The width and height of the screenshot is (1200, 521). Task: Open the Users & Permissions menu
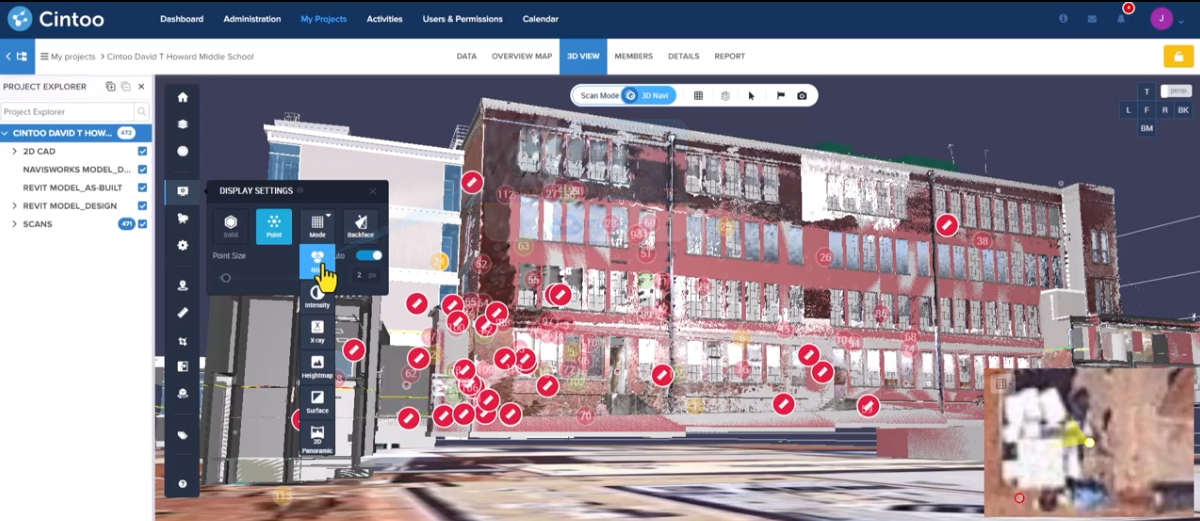[462, 19]
